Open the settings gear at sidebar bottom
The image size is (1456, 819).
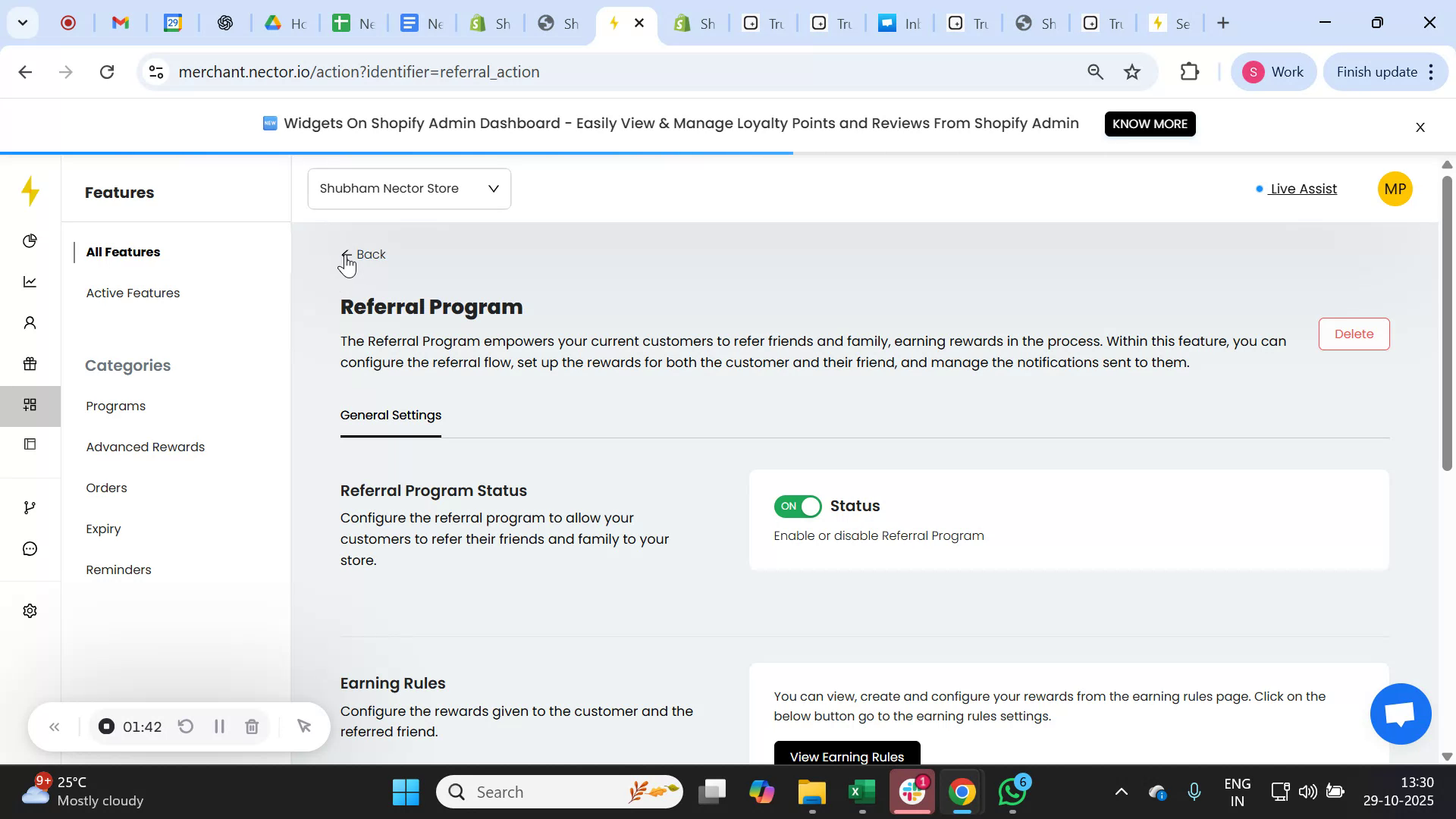(x=30, y=610)
